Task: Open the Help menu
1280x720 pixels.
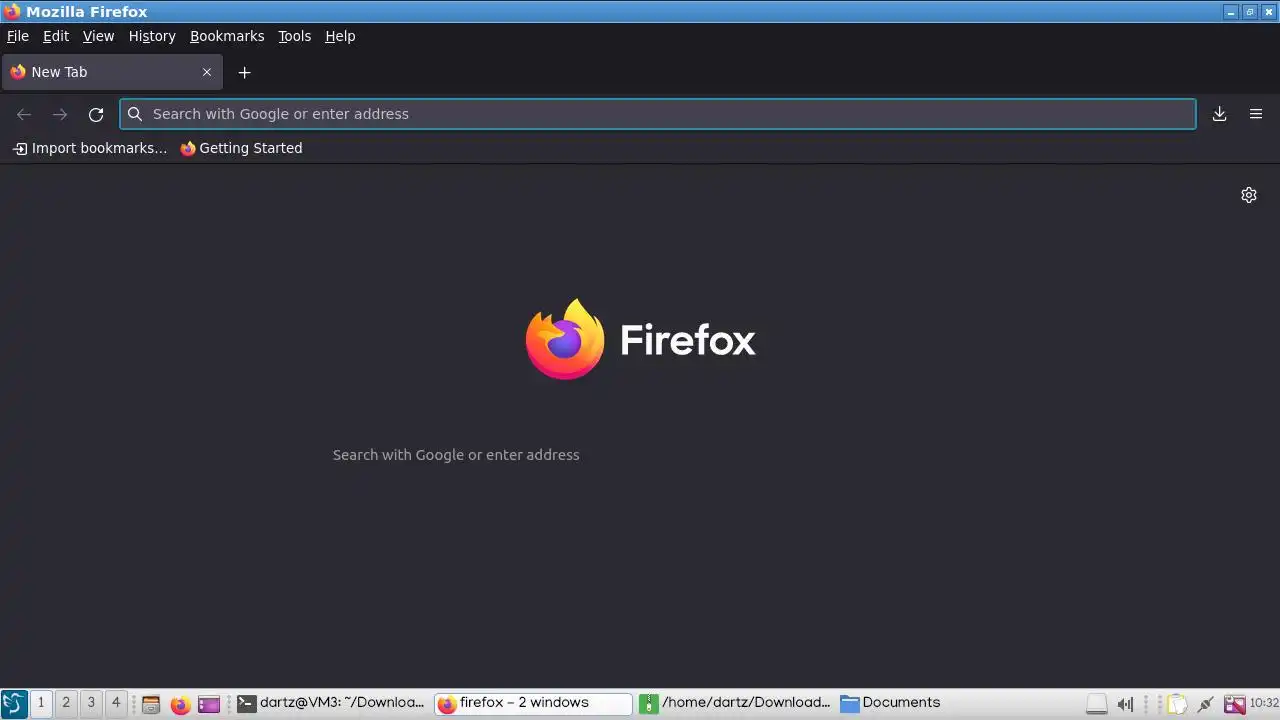Action: point(340,36)
